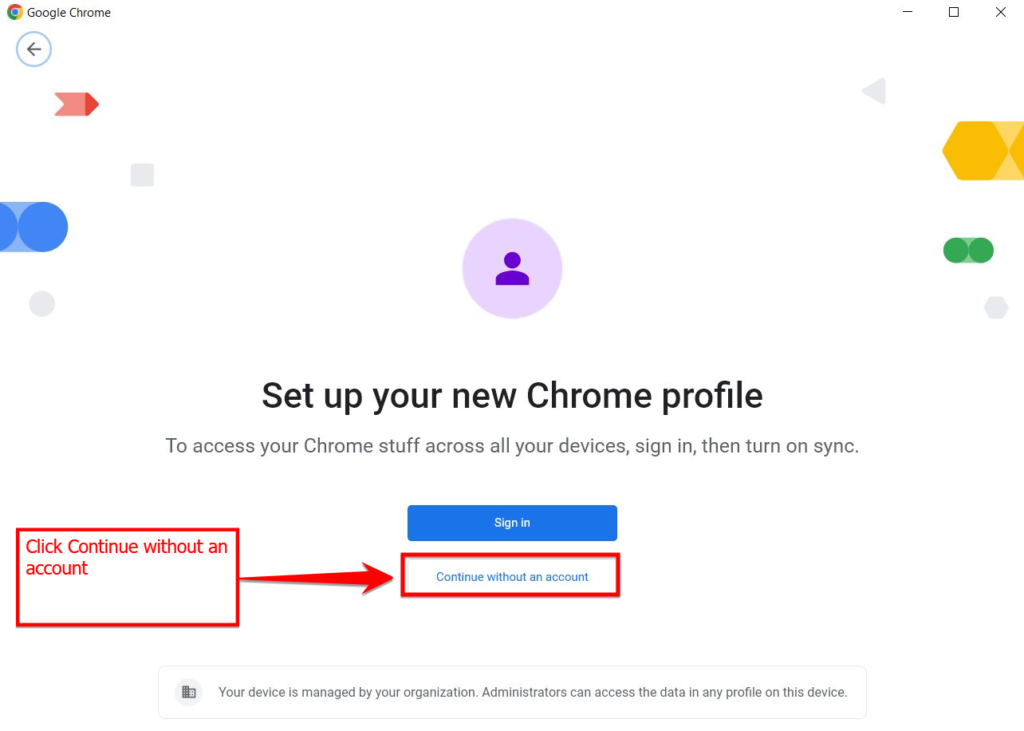Screen dimensions: 1024x731
Task: Choose Continue without an account
Action: (x=512, y=577)
